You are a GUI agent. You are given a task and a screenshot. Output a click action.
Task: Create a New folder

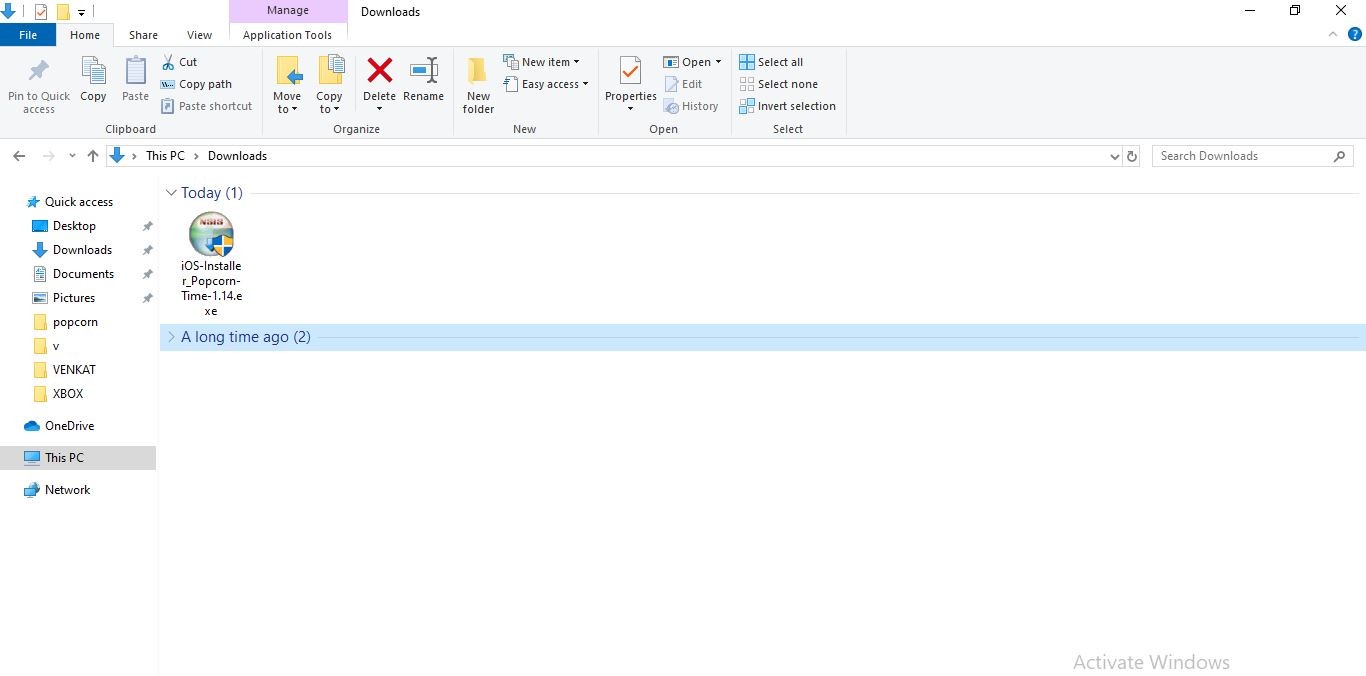(x=478, y=85)
